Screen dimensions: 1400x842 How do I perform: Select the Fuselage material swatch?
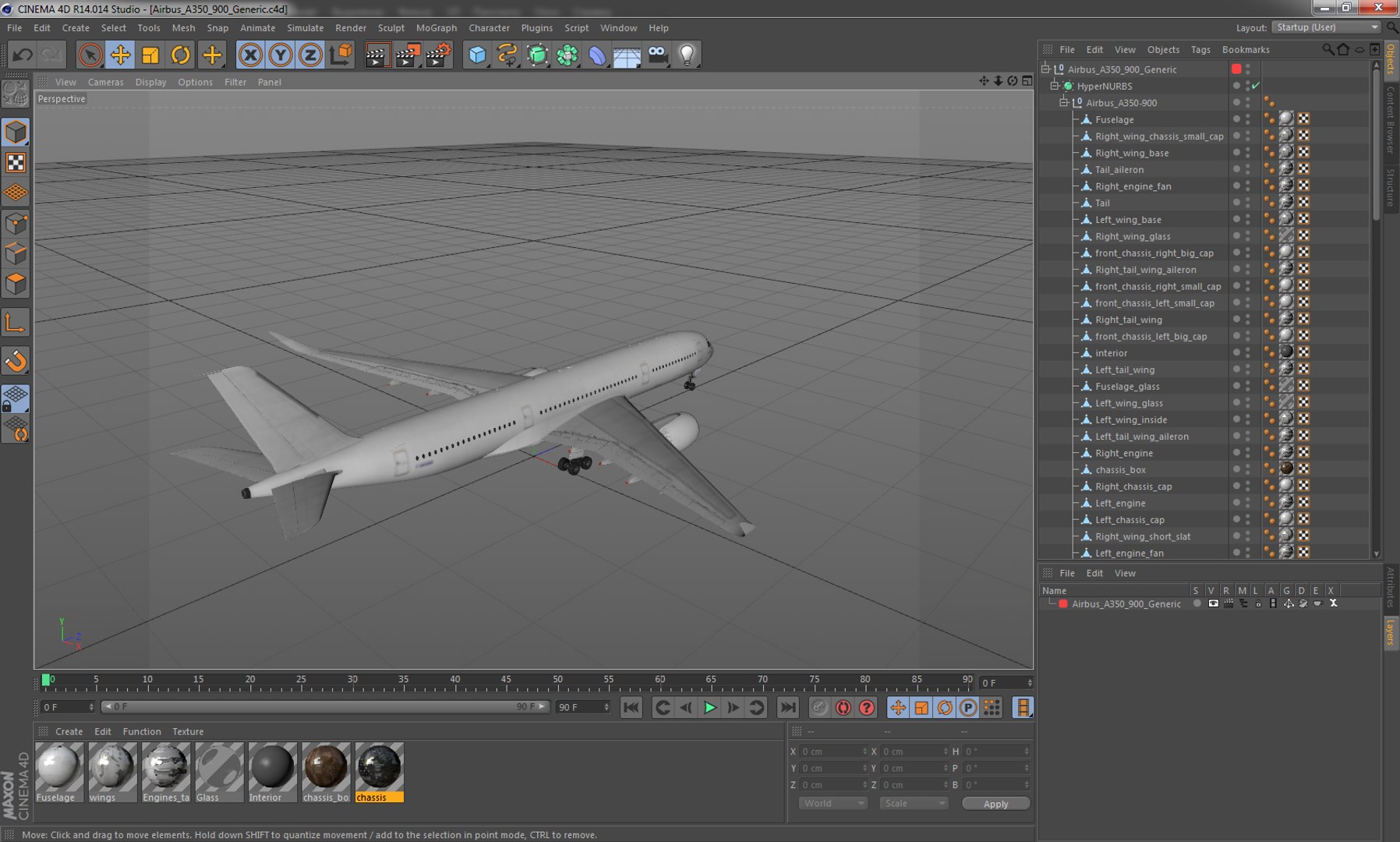tap(59, 773)
